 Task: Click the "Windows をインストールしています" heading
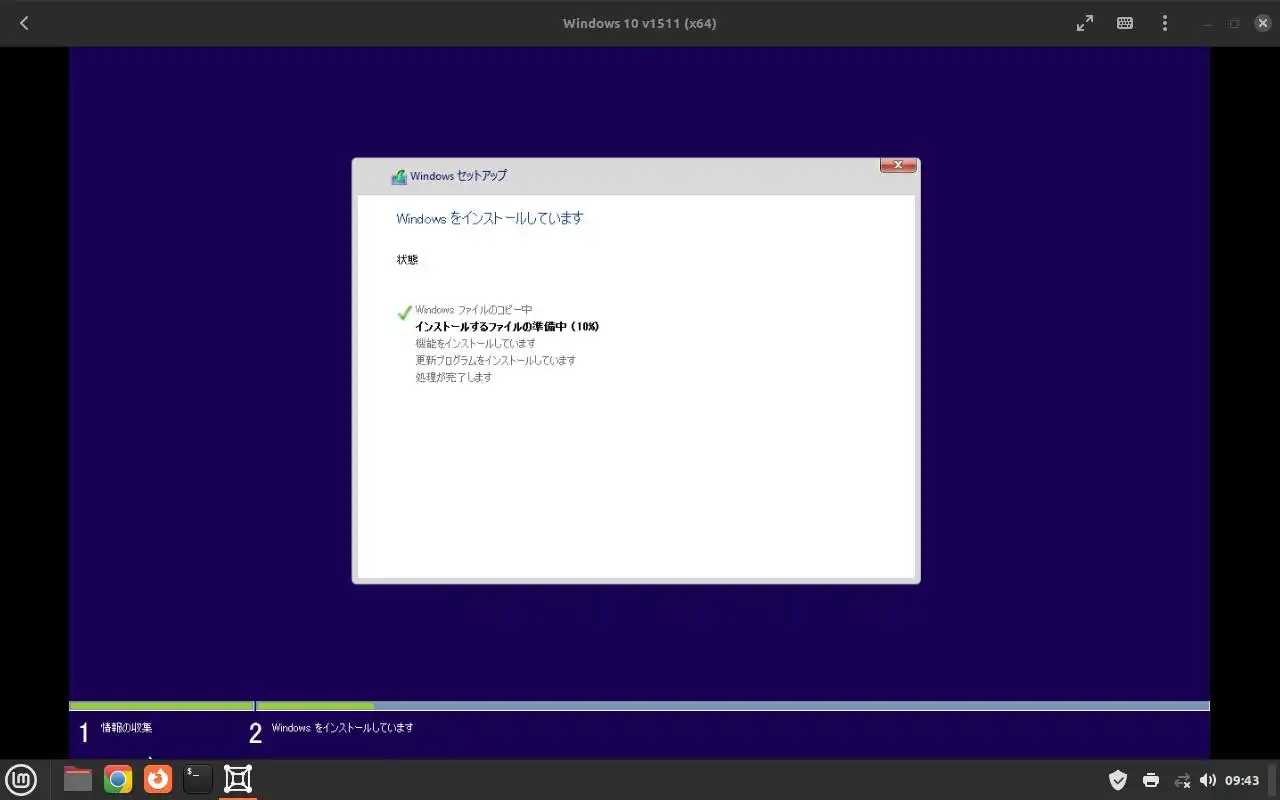point(489,218)
